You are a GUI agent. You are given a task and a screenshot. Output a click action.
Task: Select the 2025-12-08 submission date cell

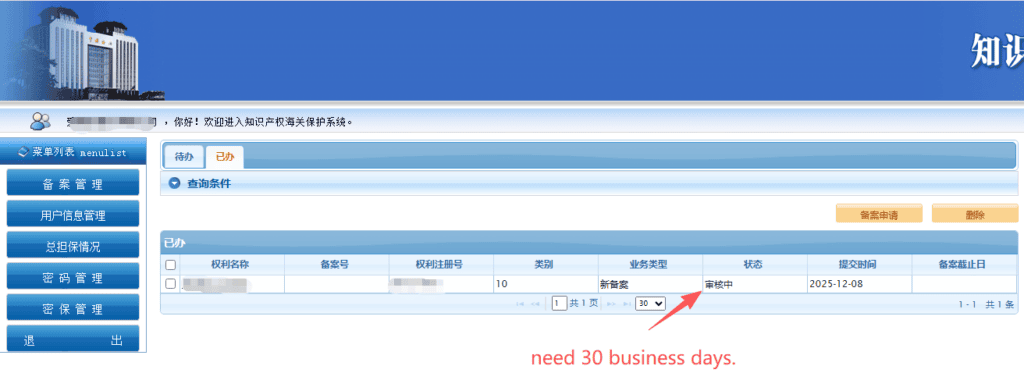860,284
